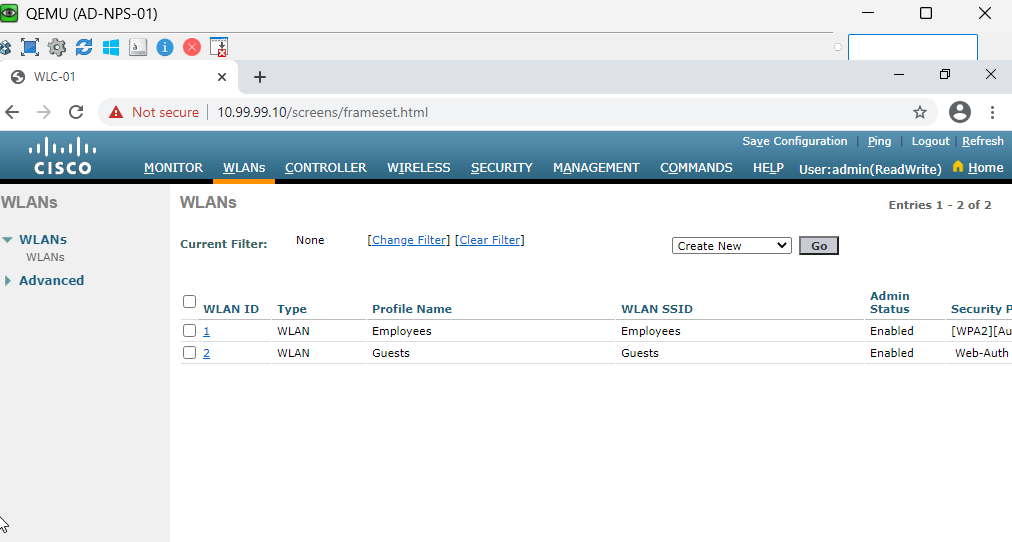Select WLANs sub-item in sidebar

click(45, 257)
